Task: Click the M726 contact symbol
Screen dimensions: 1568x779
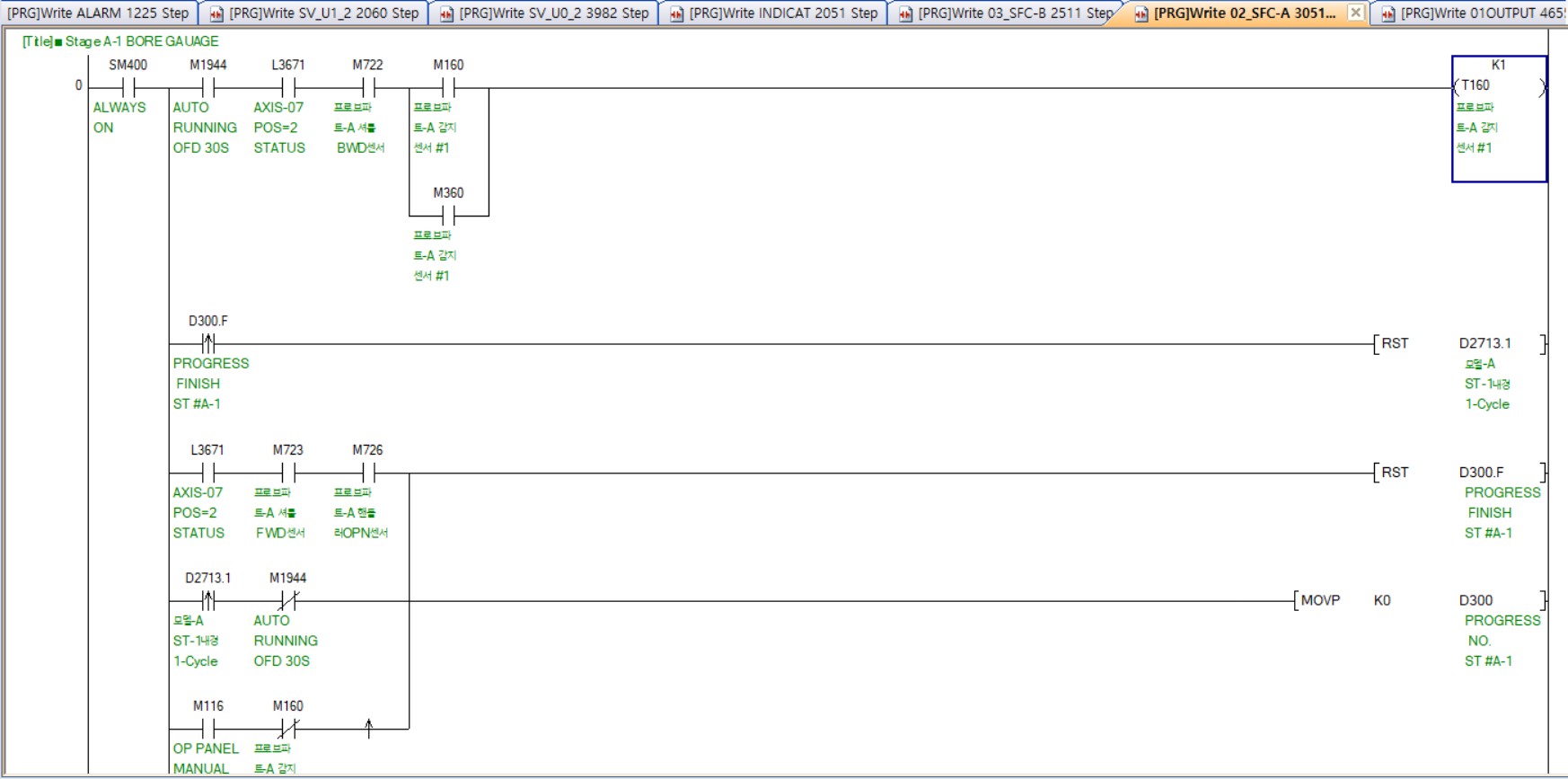Action: [x=368, y=473]
